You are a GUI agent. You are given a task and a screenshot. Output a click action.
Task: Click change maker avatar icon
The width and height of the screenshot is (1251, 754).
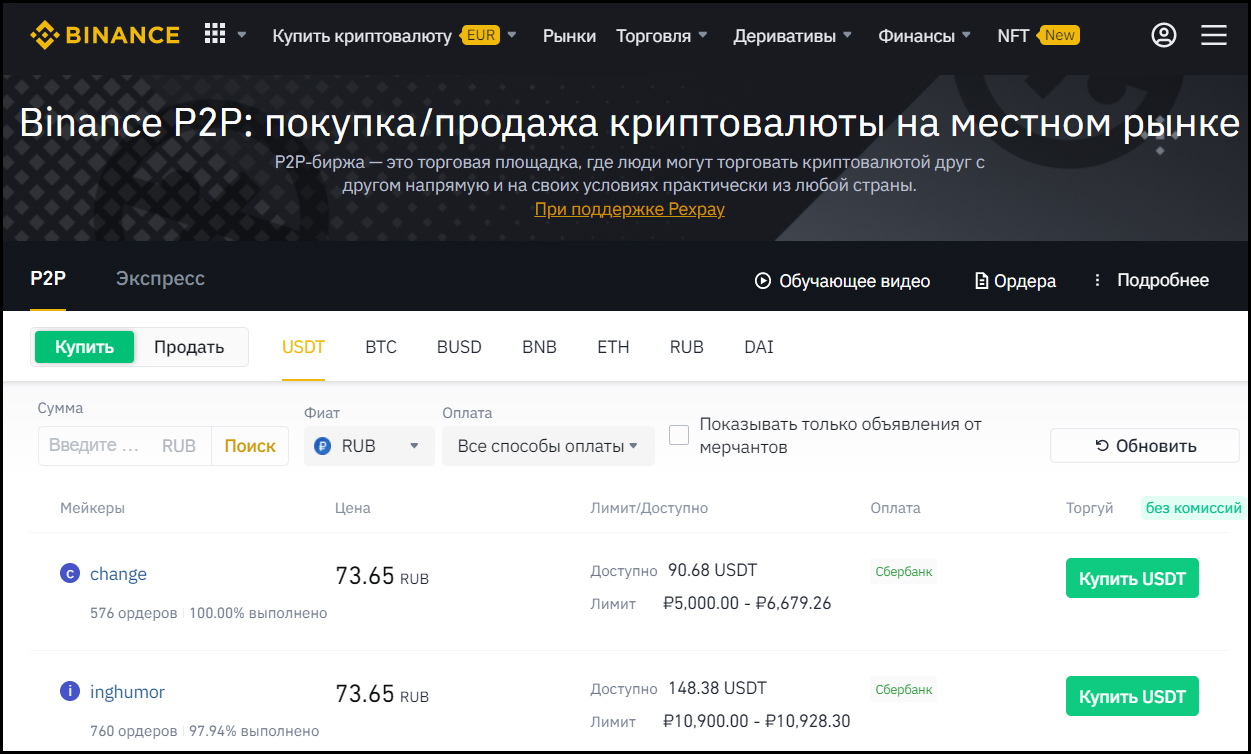click(70, 573)
